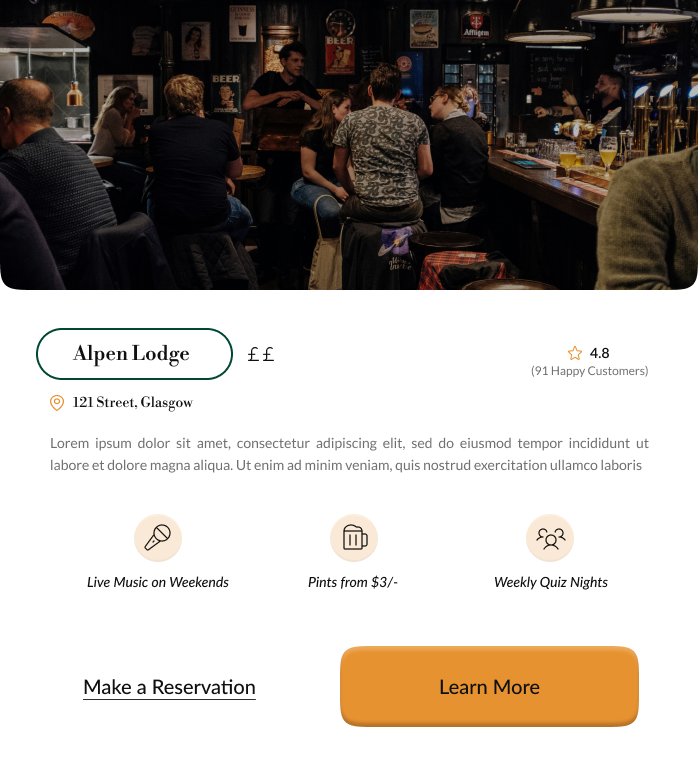Click the orange star rating icon
The width and height of the screenshot is (698, 782).
click(575, 353)
